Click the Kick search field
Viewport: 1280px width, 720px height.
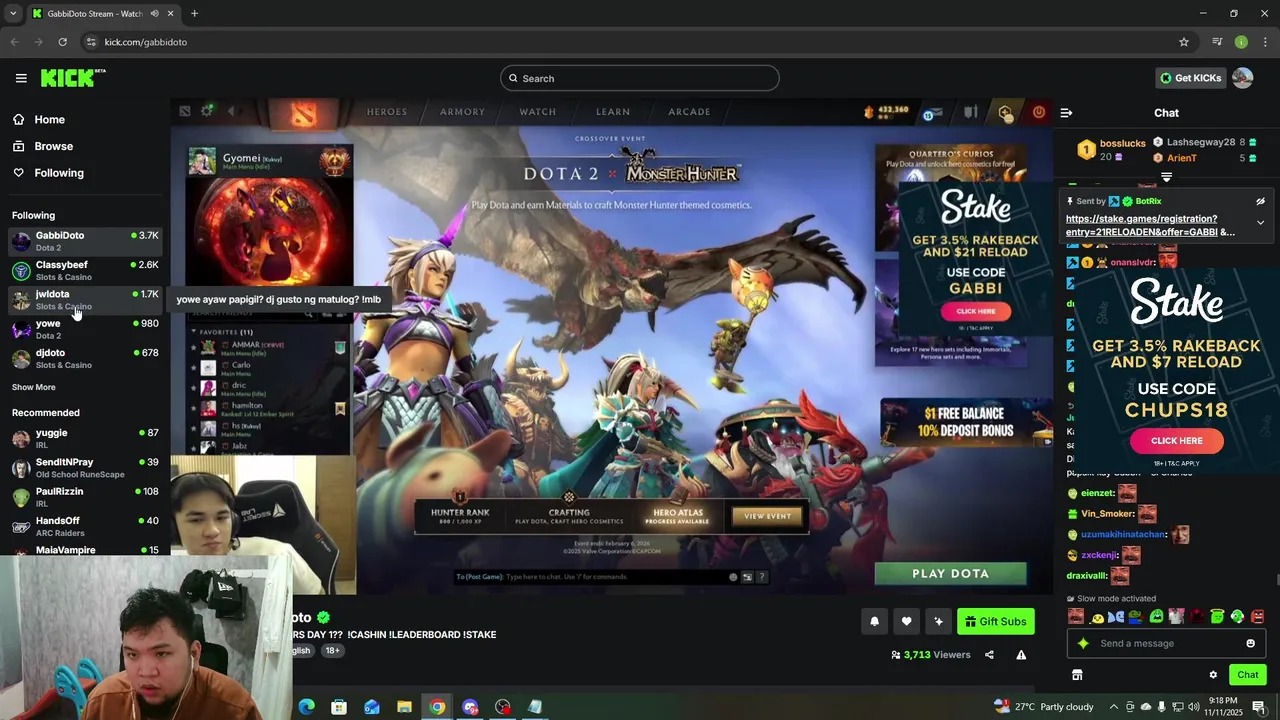(640, 78)
